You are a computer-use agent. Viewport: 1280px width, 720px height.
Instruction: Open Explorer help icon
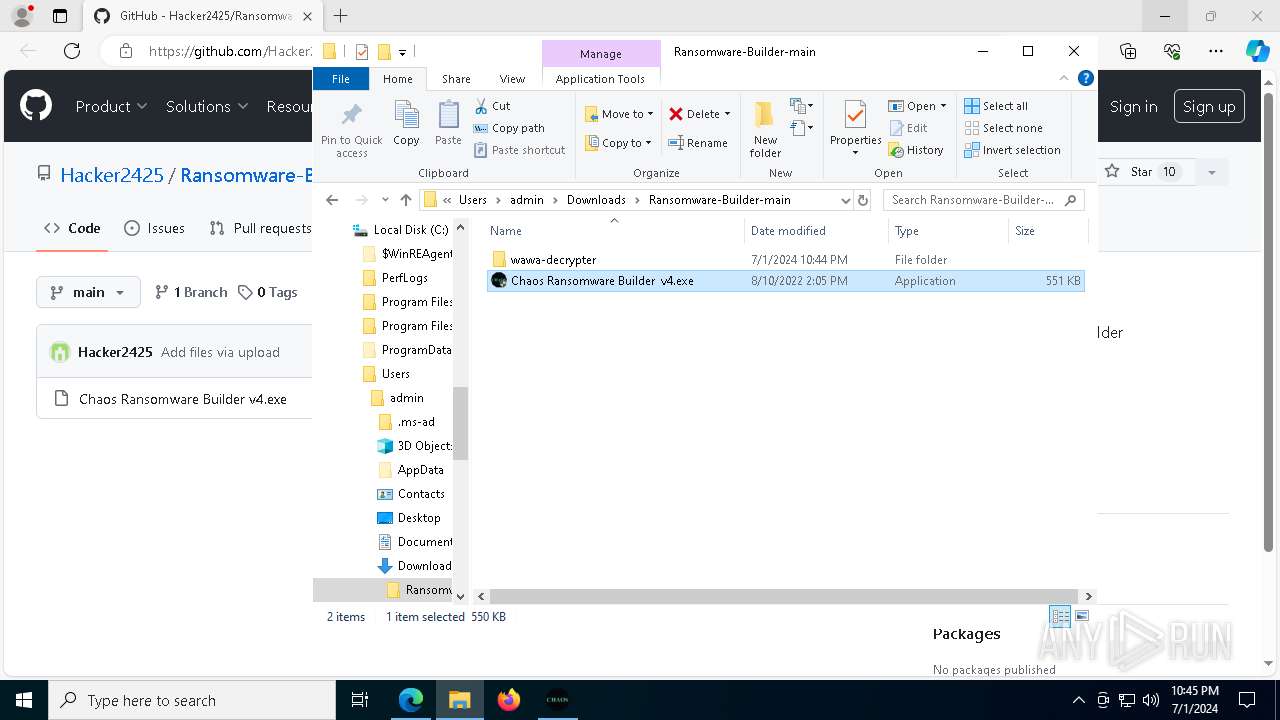1086,78
